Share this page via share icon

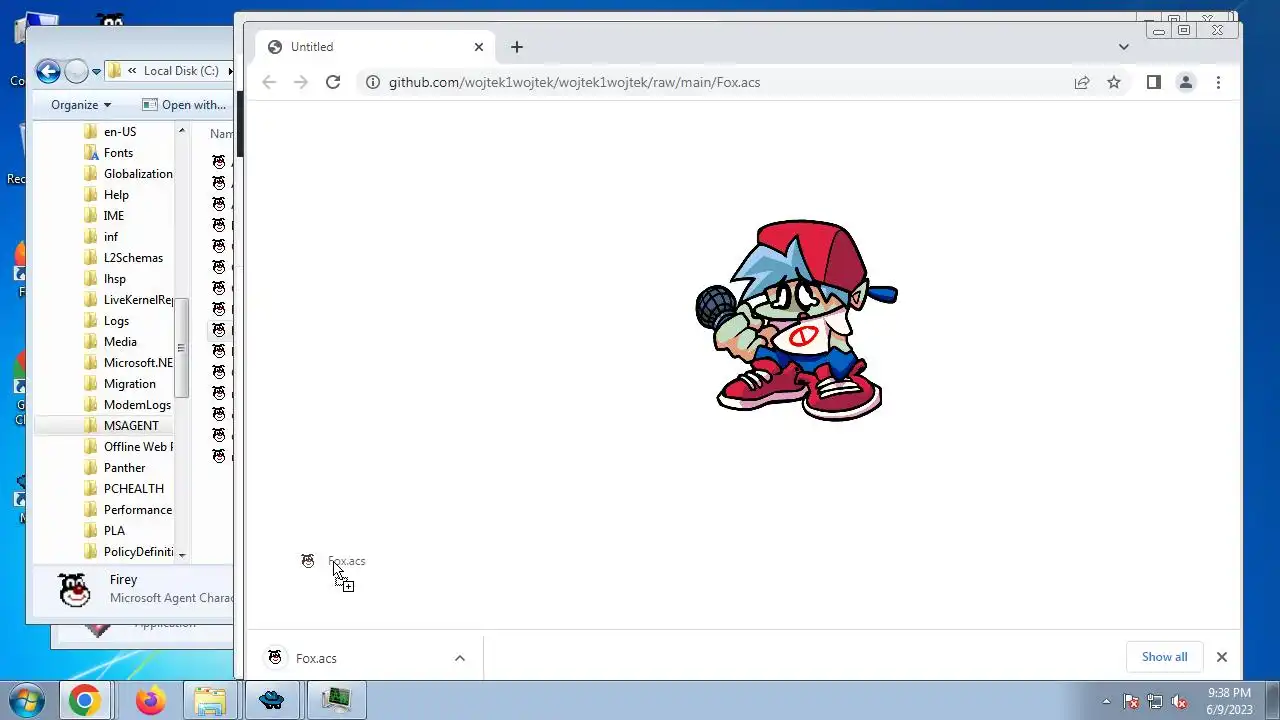coord(1082,82)
